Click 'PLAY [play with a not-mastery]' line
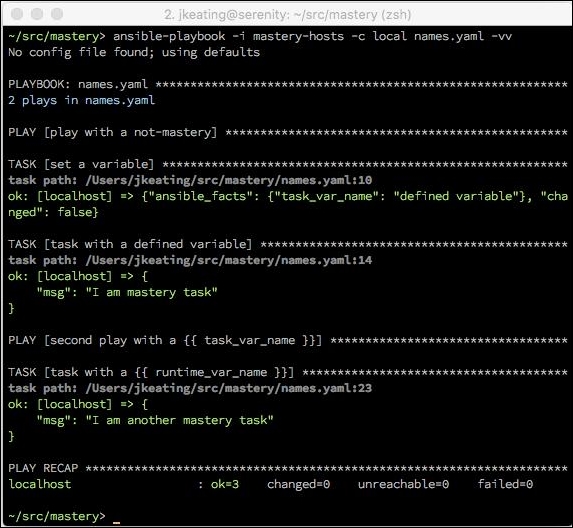This screenshot has width=573, height=528. coord(288,132)
